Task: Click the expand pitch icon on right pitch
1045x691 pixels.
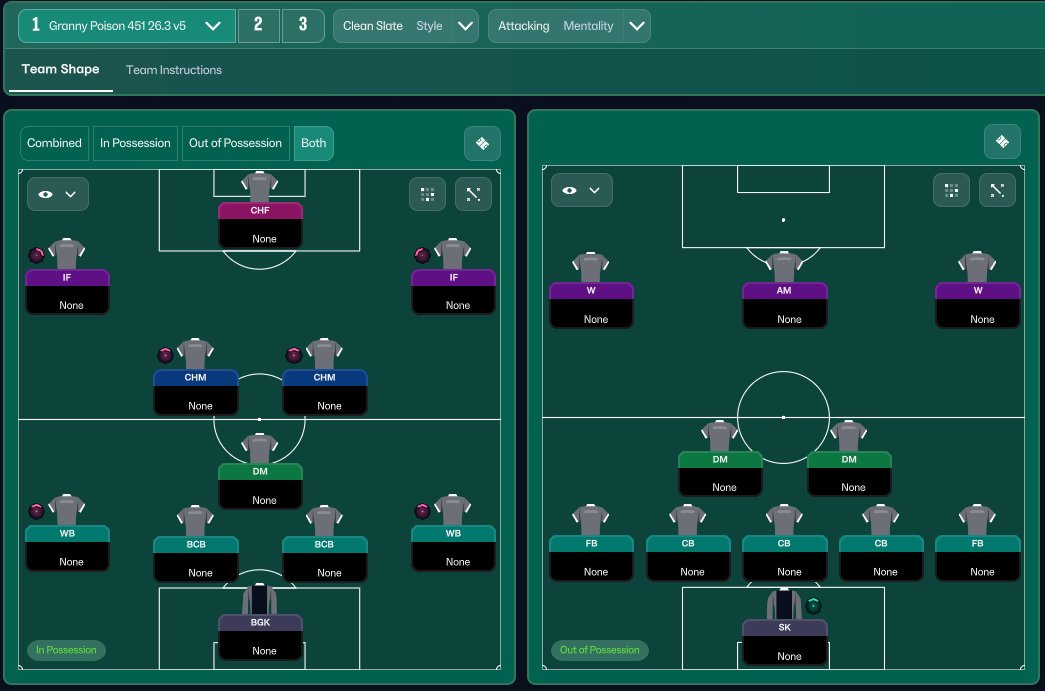Action: tap(997, 191)
